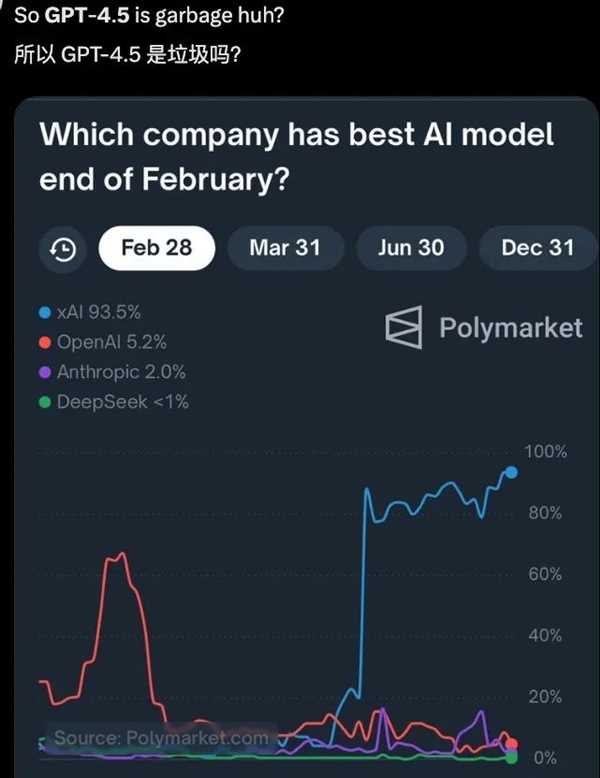Click the green endpoint marker on the chart
This screenshot has width=600, height=778.
point(512,758)
